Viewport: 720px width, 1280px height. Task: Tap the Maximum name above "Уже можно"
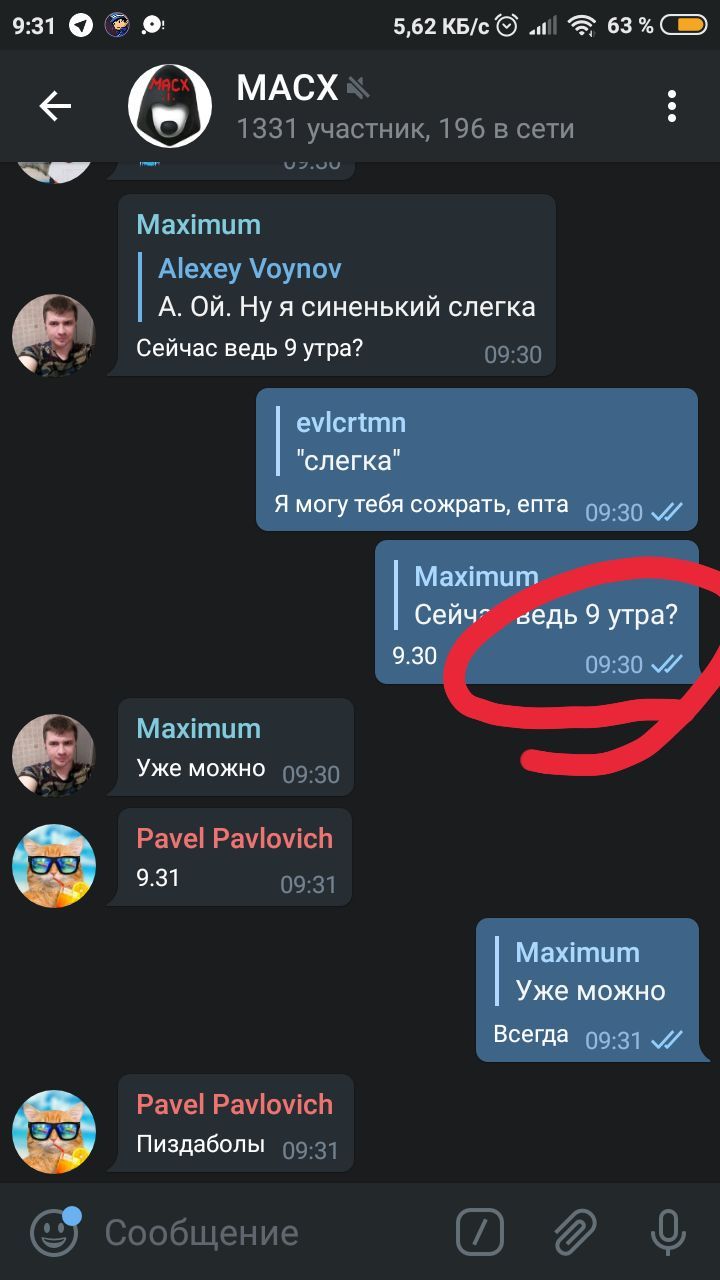(199, 728)
